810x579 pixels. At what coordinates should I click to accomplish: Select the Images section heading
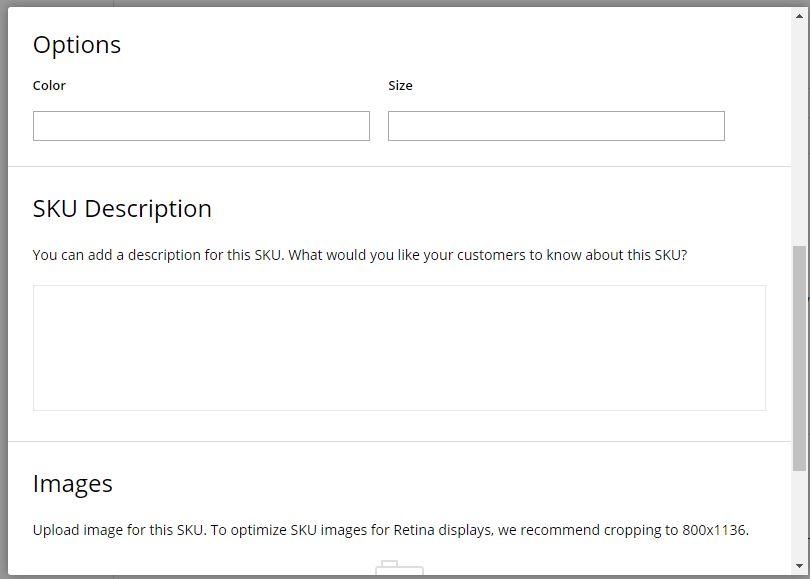coord(72,484)
